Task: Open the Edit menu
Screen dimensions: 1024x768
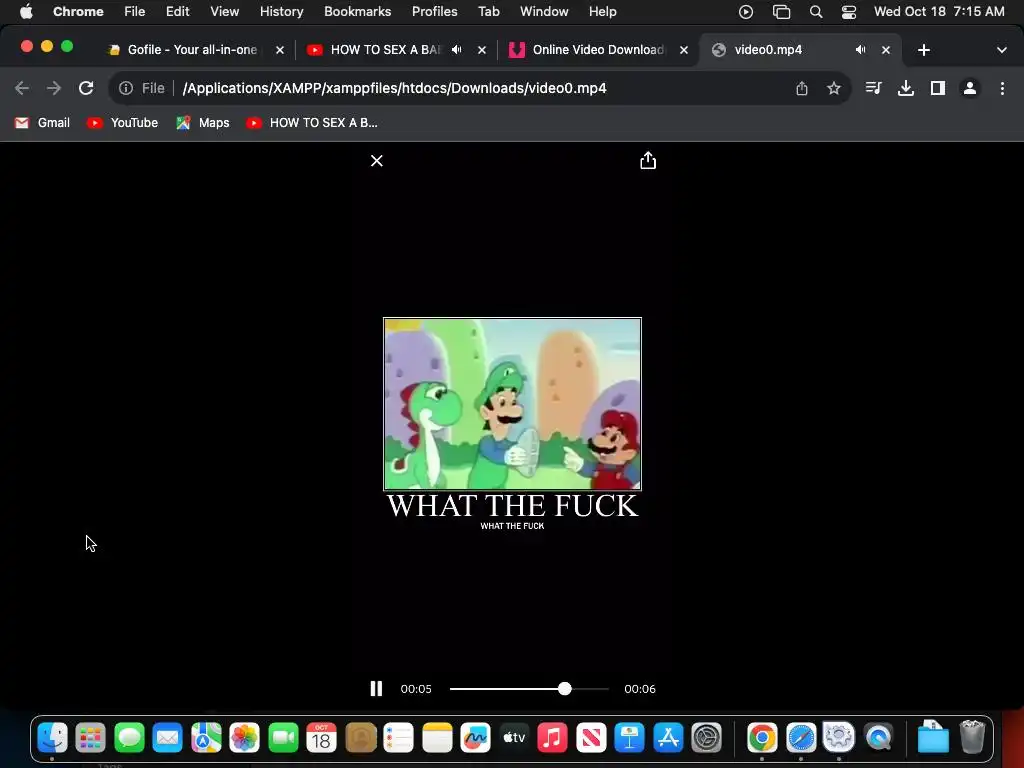Action: pos(178,12)
